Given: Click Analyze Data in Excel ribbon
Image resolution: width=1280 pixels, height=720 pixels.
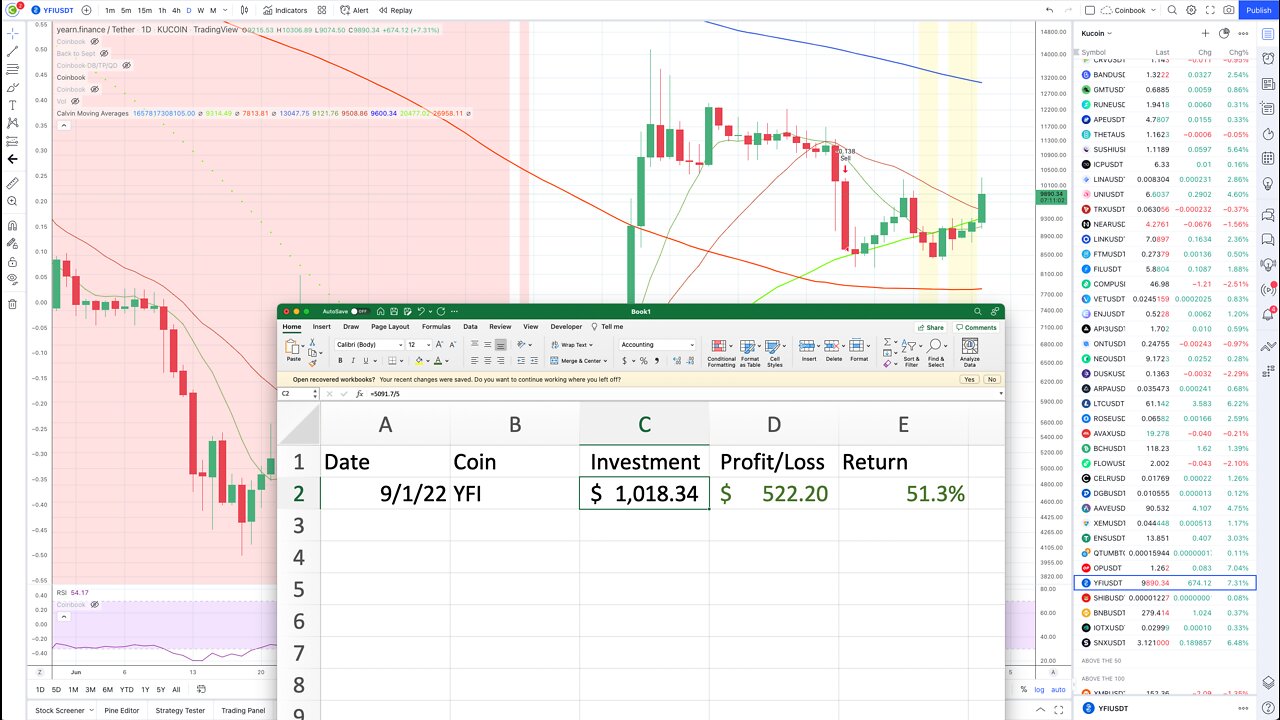Looking at the screenshot, I should (x=970, y=351).
